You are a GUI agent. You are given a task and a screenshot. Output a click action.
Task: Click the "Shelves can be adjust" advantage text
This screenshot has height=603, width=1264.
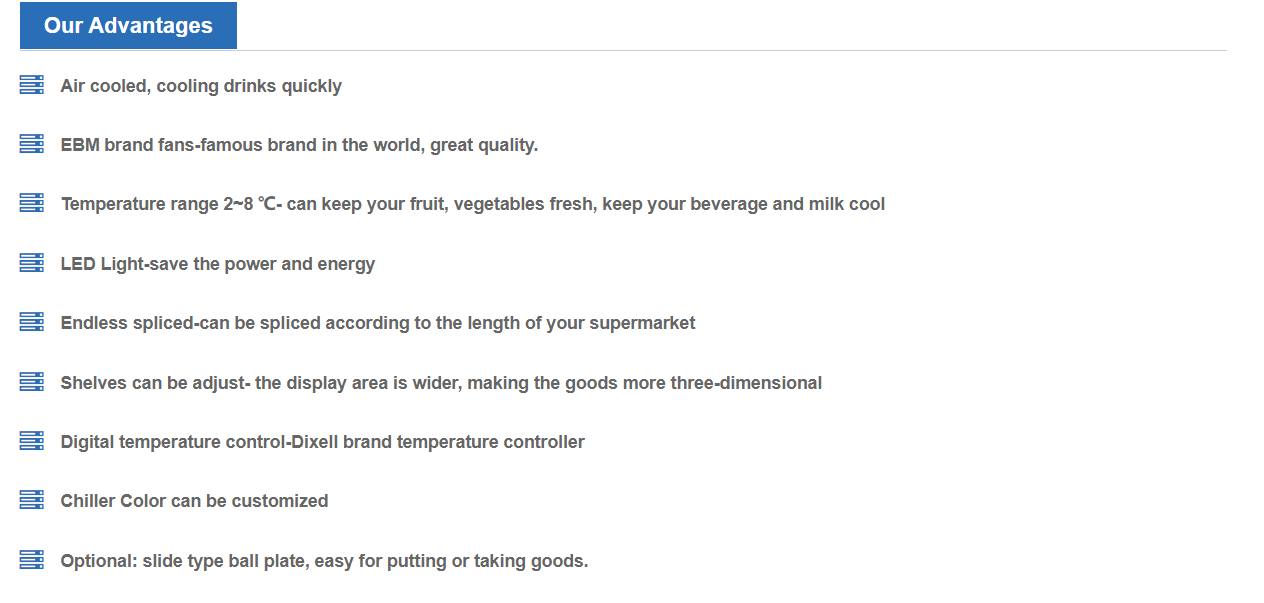click(x=441, y=383)
